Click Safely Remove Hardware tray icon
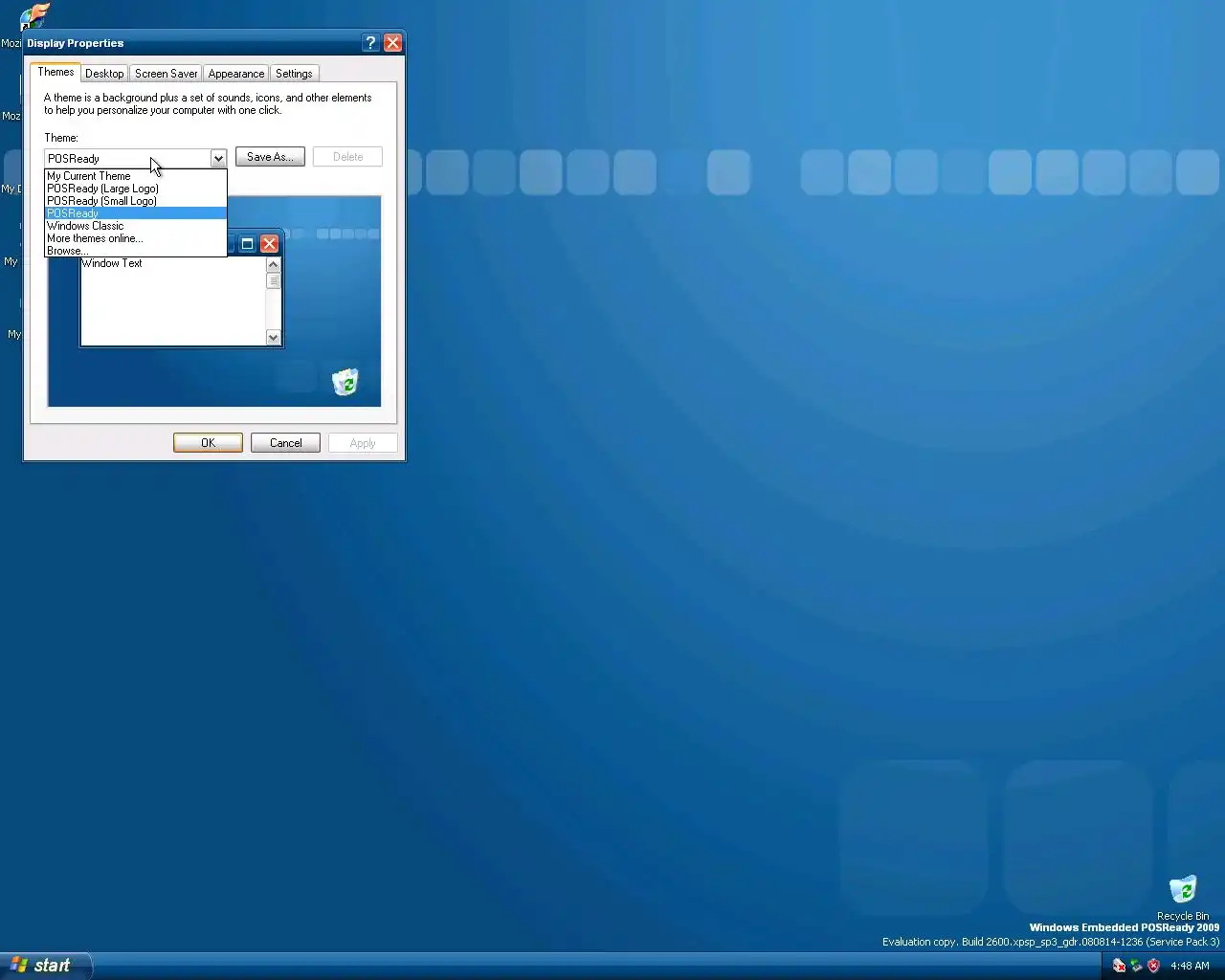1225x980 pixels. click(1136, 966)
